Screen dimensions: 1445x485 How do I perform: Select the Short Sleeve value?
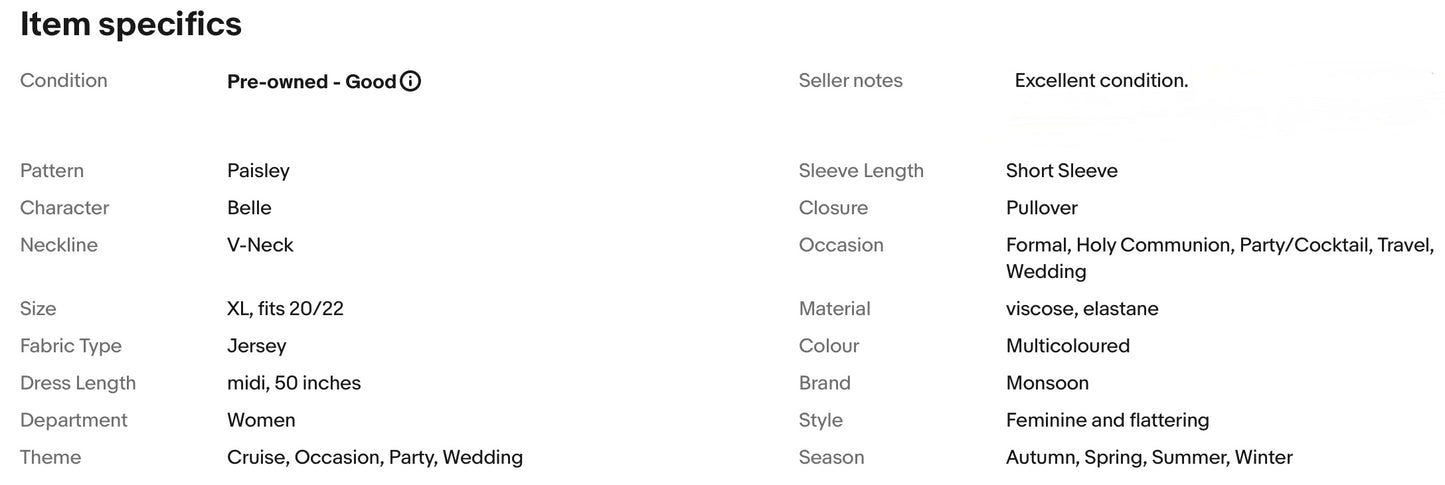(1062, 171)
